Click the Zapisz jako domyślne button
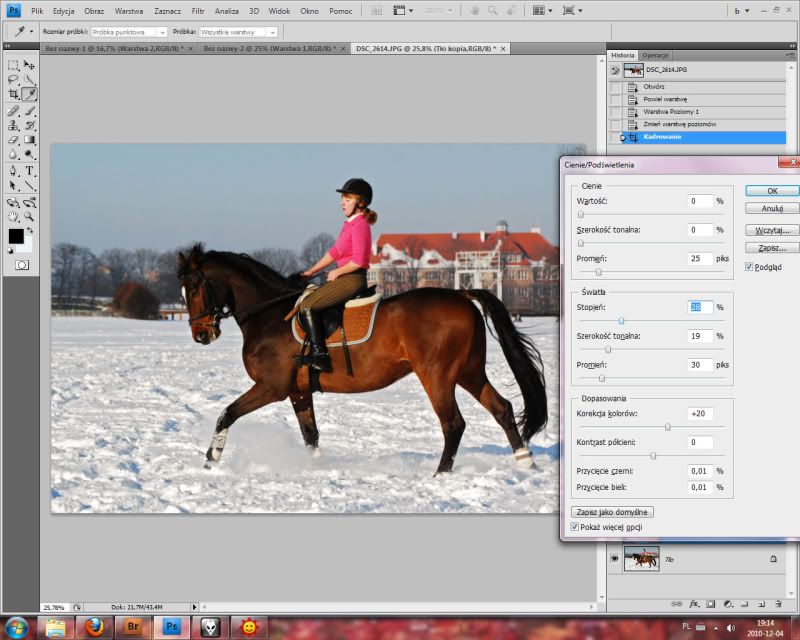 tap(613, 511)
